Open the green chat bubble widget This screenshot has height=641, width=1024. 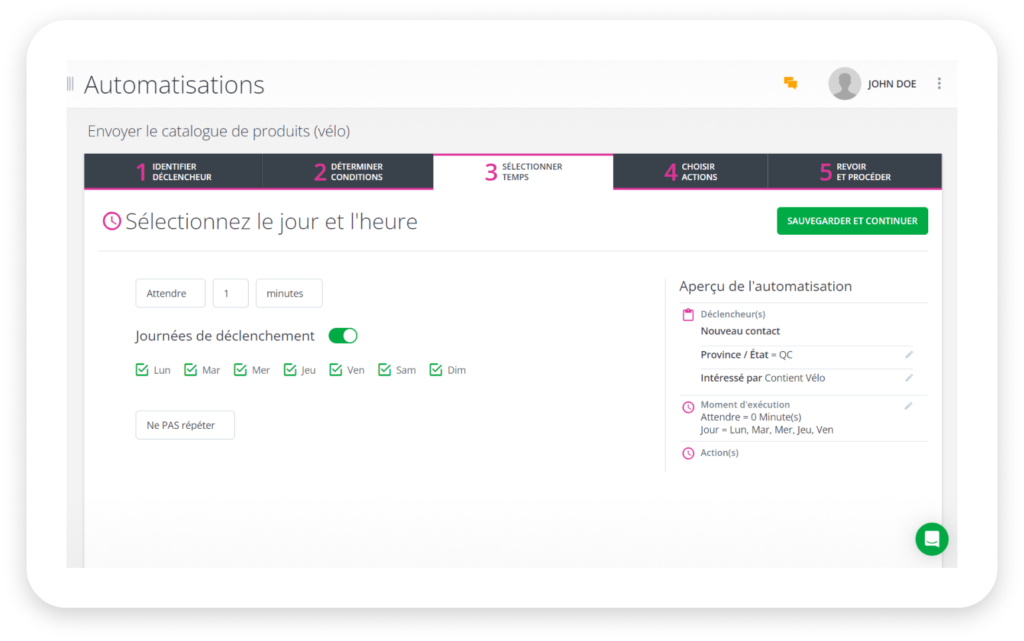[931, 538]
